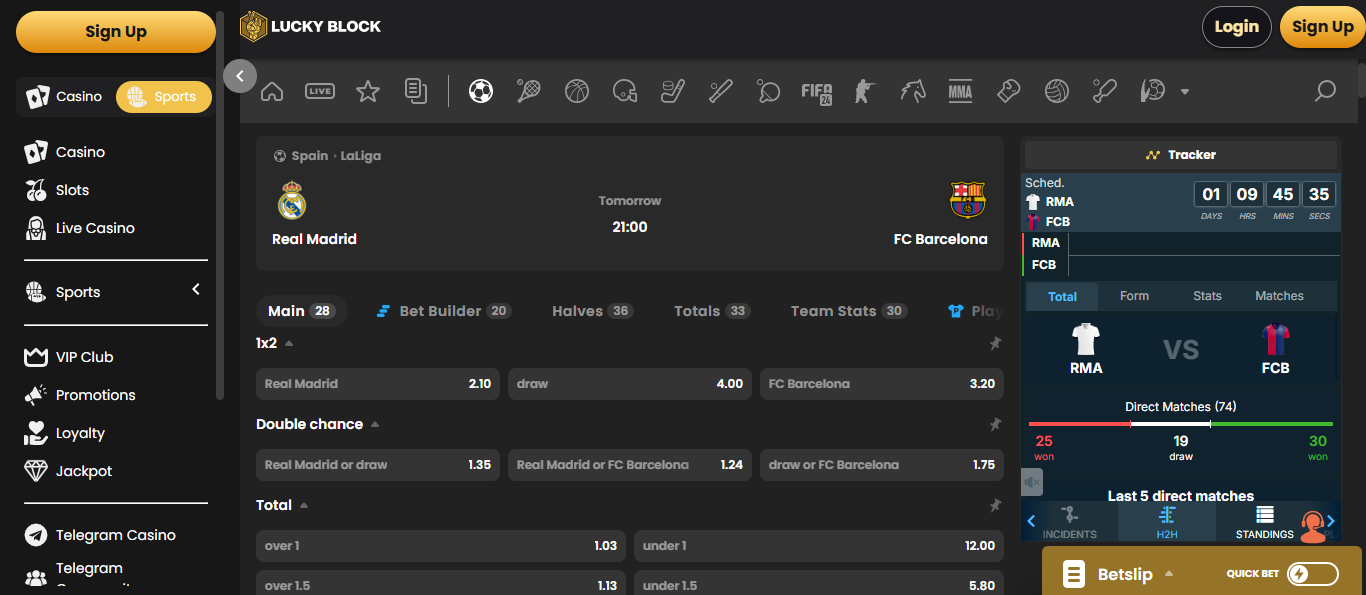Toggle the Quick Bet switch
This screenshot has height=595, width=1366.
pos(1313,574)
